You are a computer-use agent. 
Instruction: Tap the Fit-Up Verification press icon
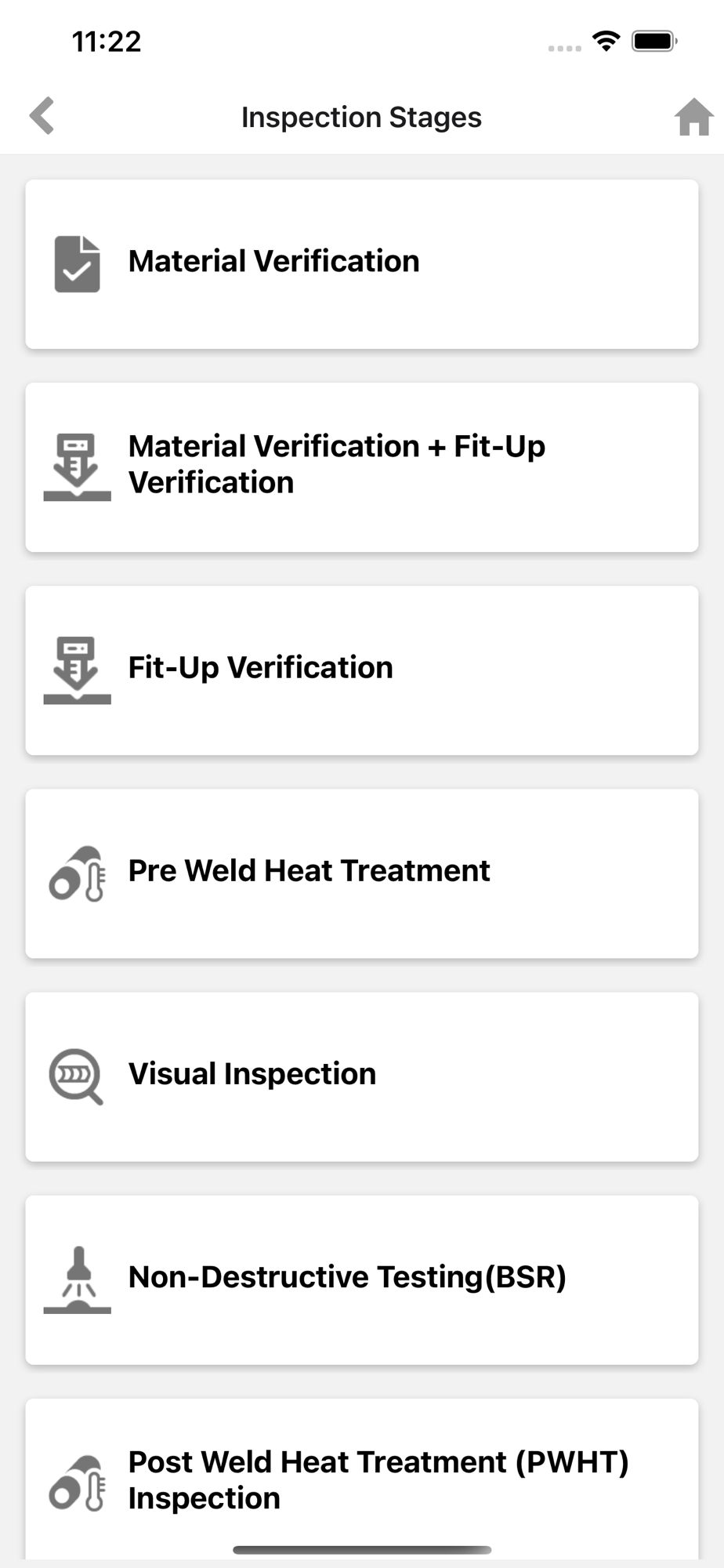point(77,670)
